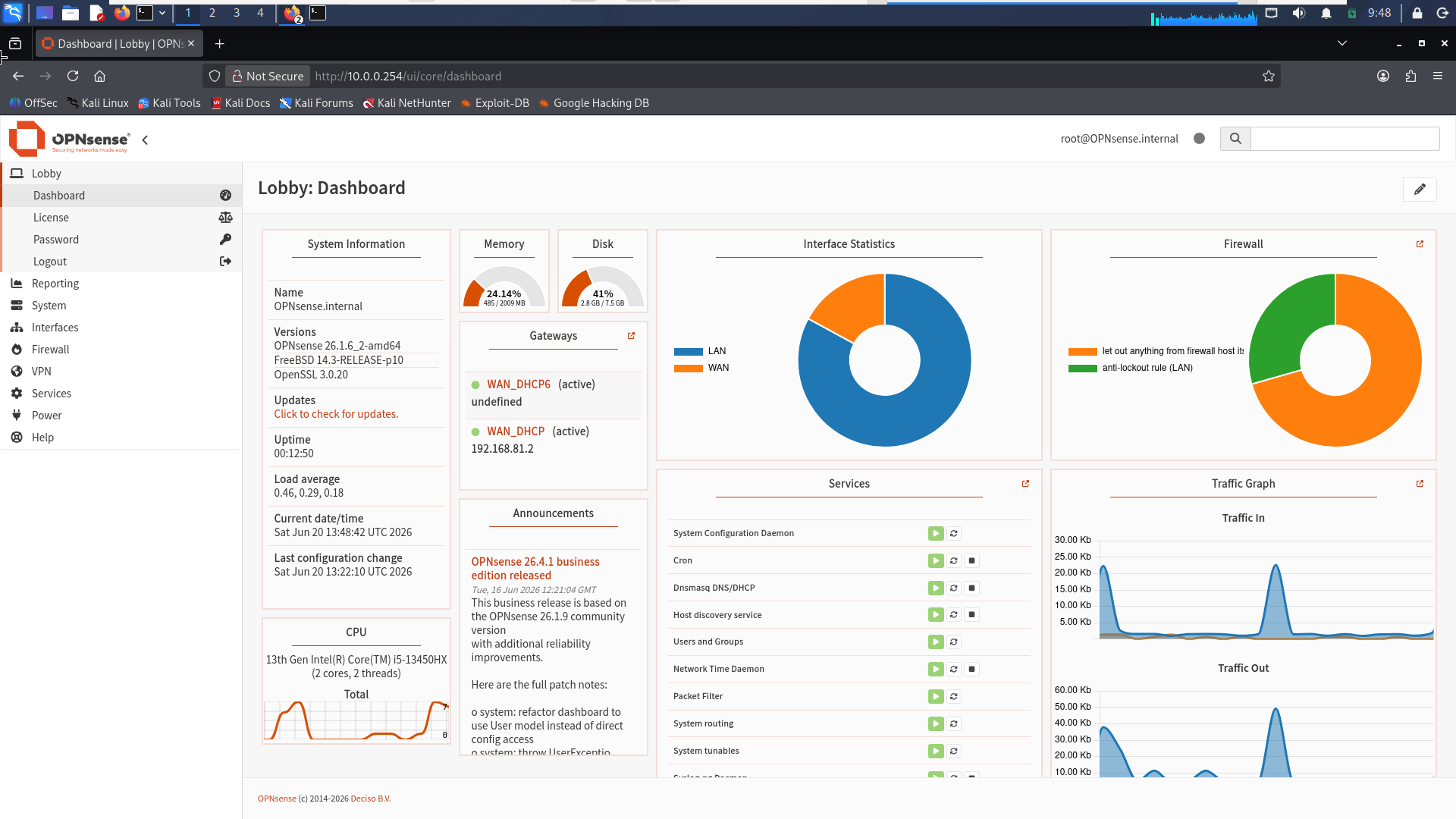Screen dimensions: 1456x819
Task: Focus the top search input field
Action: click(x=1345, y=139)
